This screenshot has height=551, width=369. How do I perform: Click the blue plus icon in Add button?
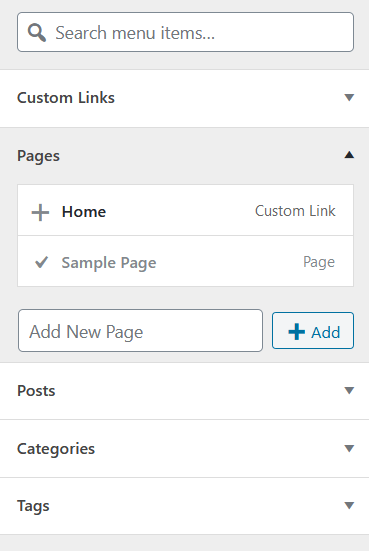pyautogui.click(x=296, y=331)
